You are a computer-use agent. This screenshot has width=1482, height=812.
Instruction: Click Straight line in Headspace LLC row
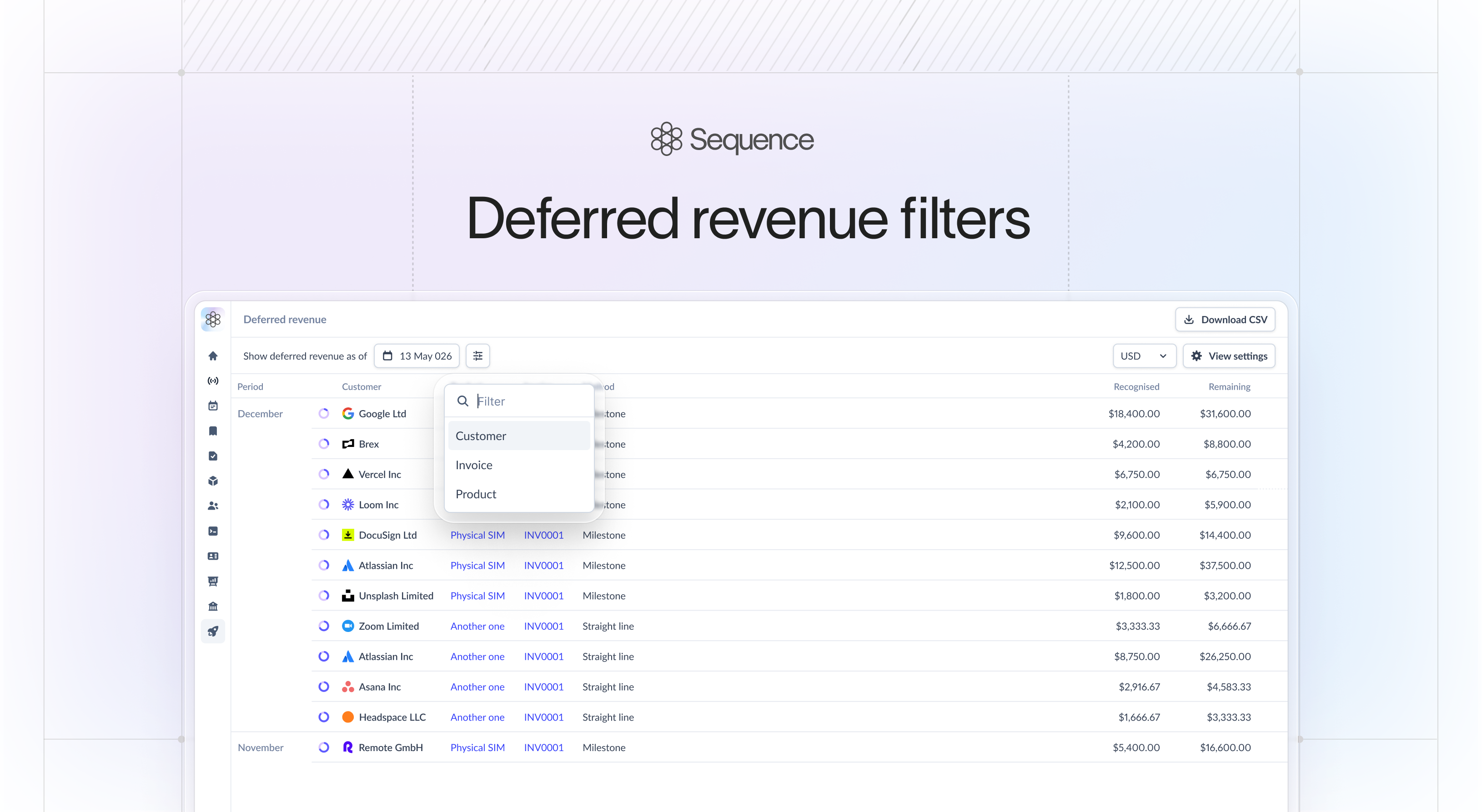click(x=608, y=717)
